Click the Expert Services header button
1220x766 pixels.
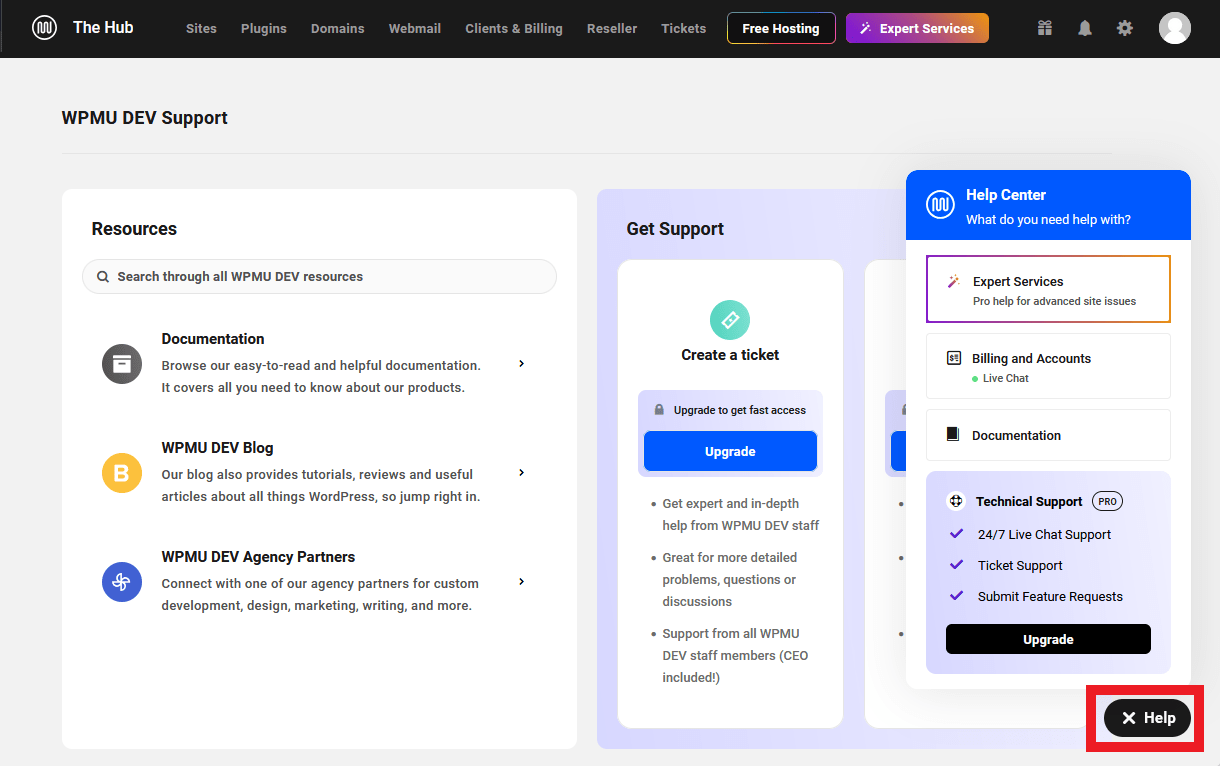pos(917,28)
